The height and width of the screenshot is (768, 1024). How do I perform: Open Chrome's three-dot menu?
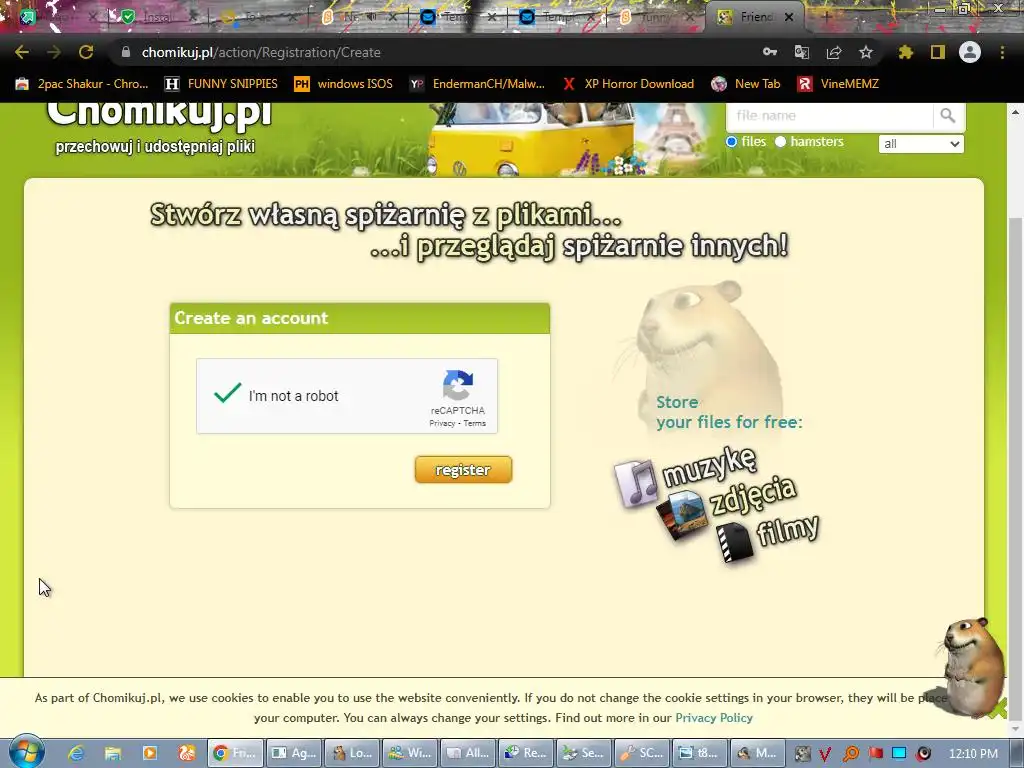click(1002, 52)
